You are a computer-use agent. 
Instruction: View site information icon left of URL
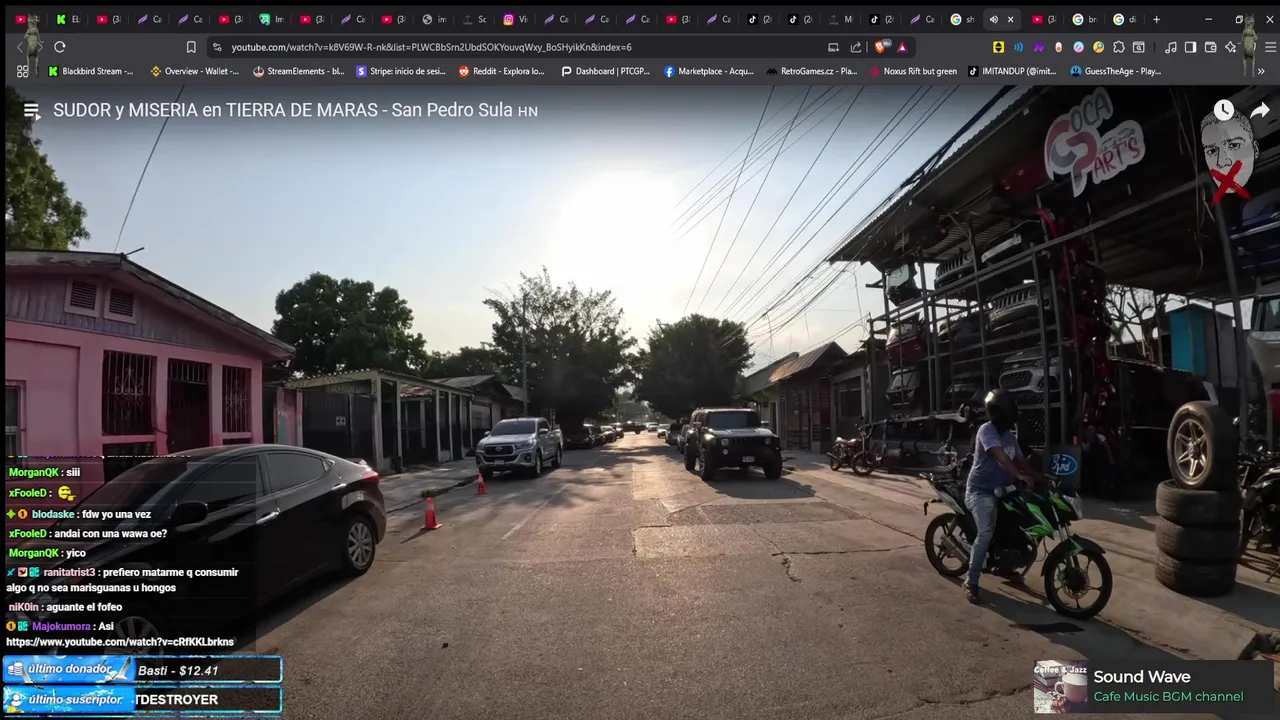point(217,47)
